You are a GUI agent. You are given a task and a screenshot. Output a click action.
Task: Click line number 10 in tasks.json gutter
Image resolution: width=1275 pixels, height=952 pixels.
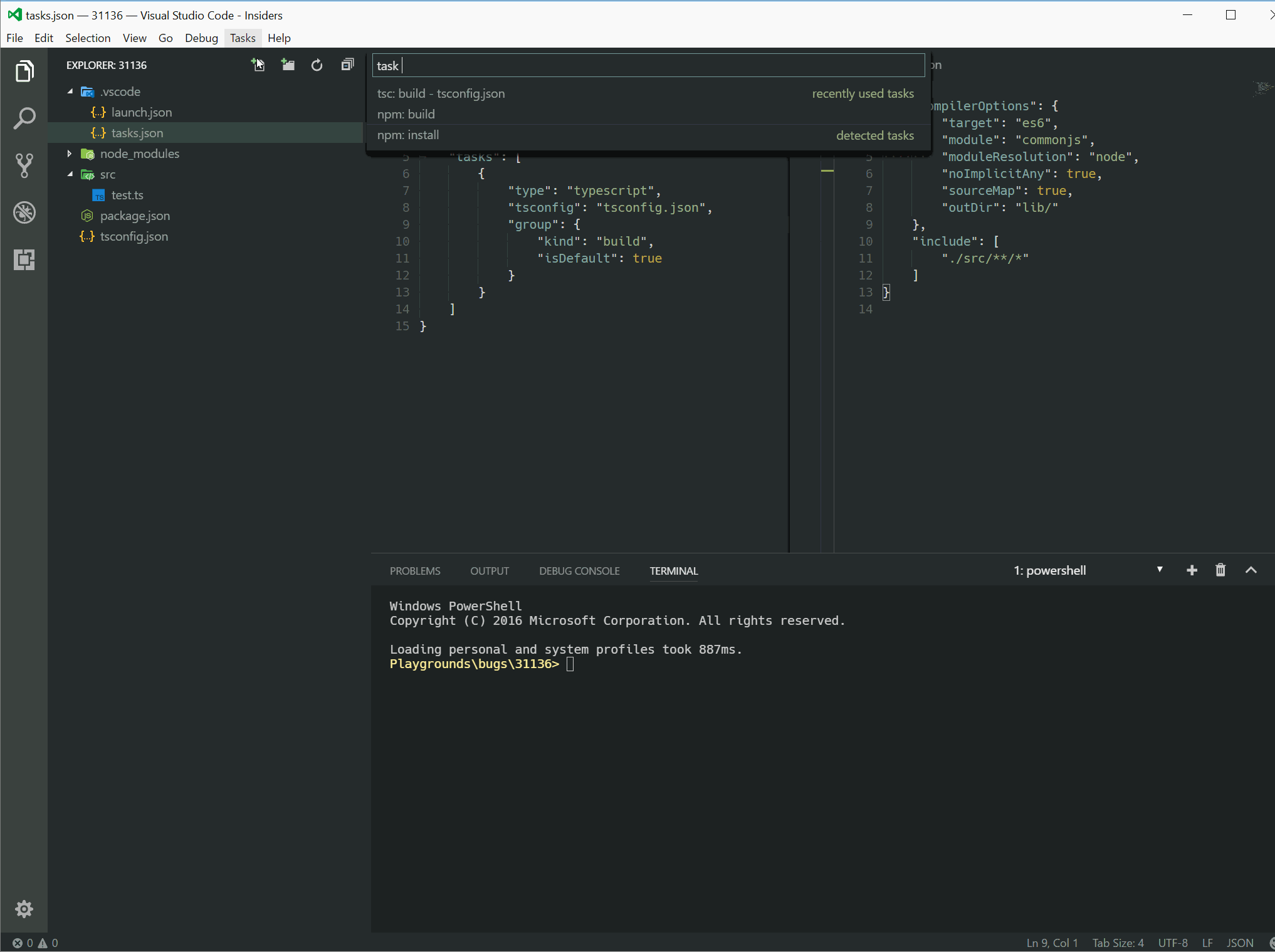(402, 241)
